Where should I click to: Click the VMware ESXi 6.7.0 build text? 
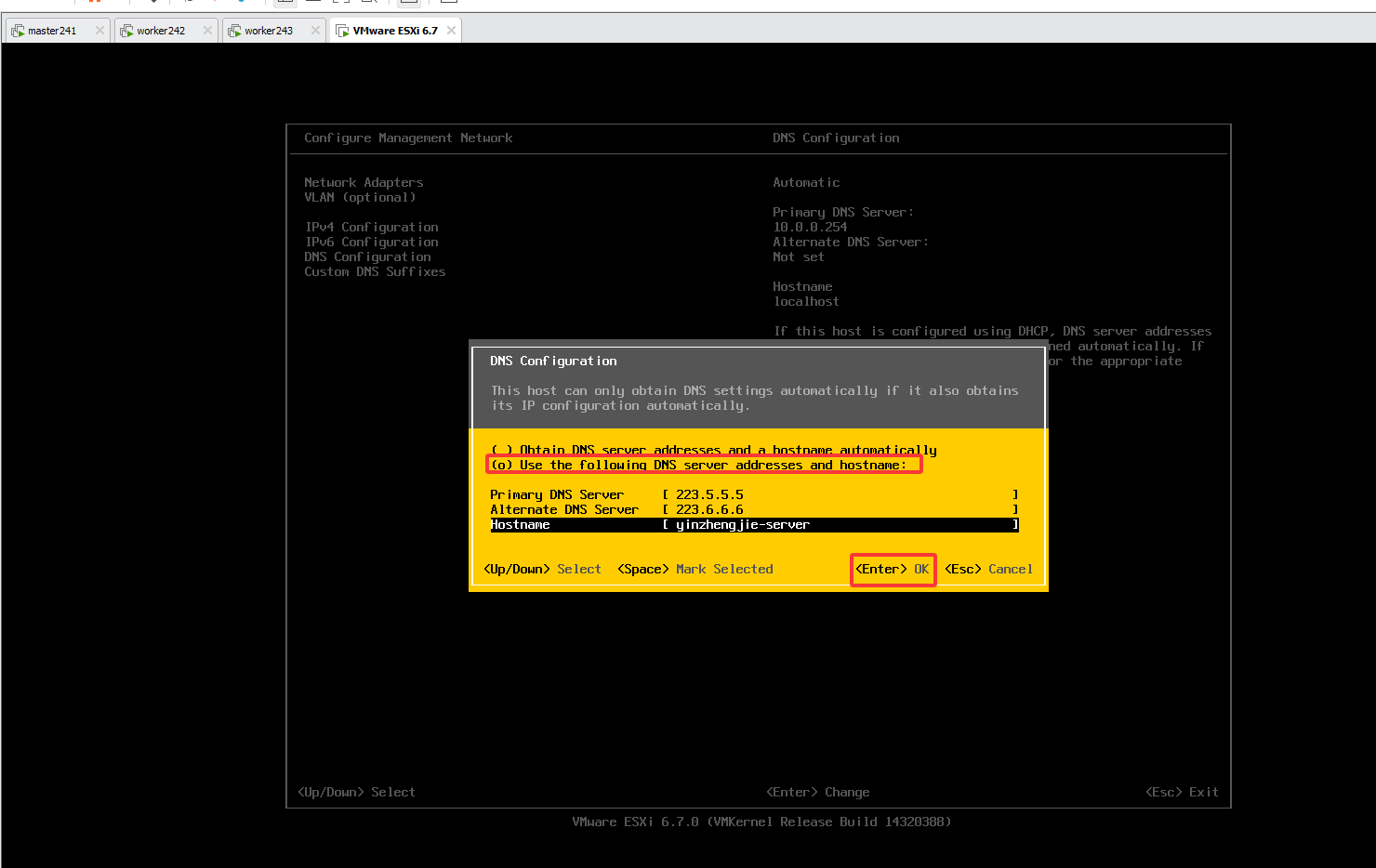761,822
